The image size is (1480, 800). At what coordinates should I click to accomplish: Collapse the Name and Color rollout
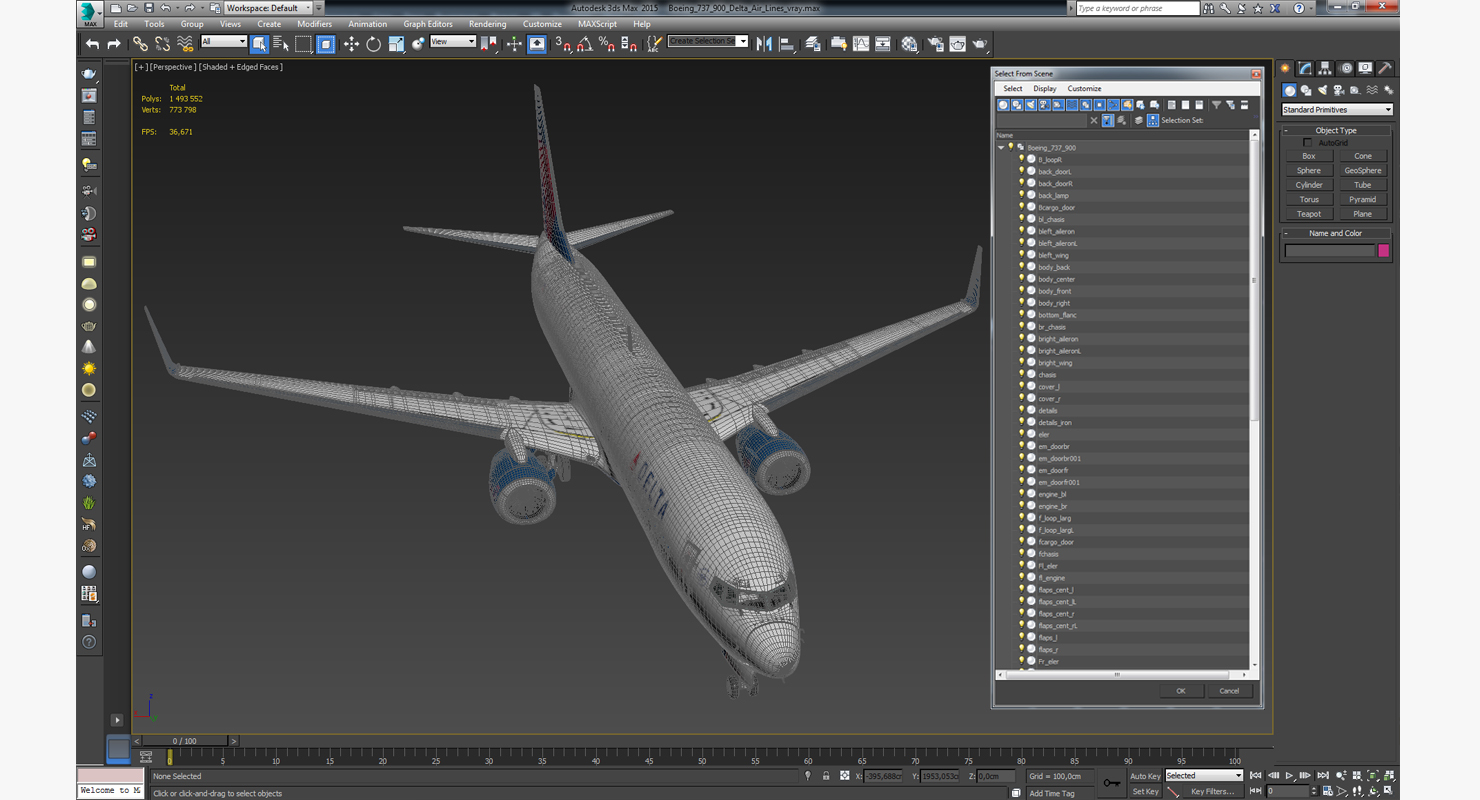click(x=1336, y=233)
